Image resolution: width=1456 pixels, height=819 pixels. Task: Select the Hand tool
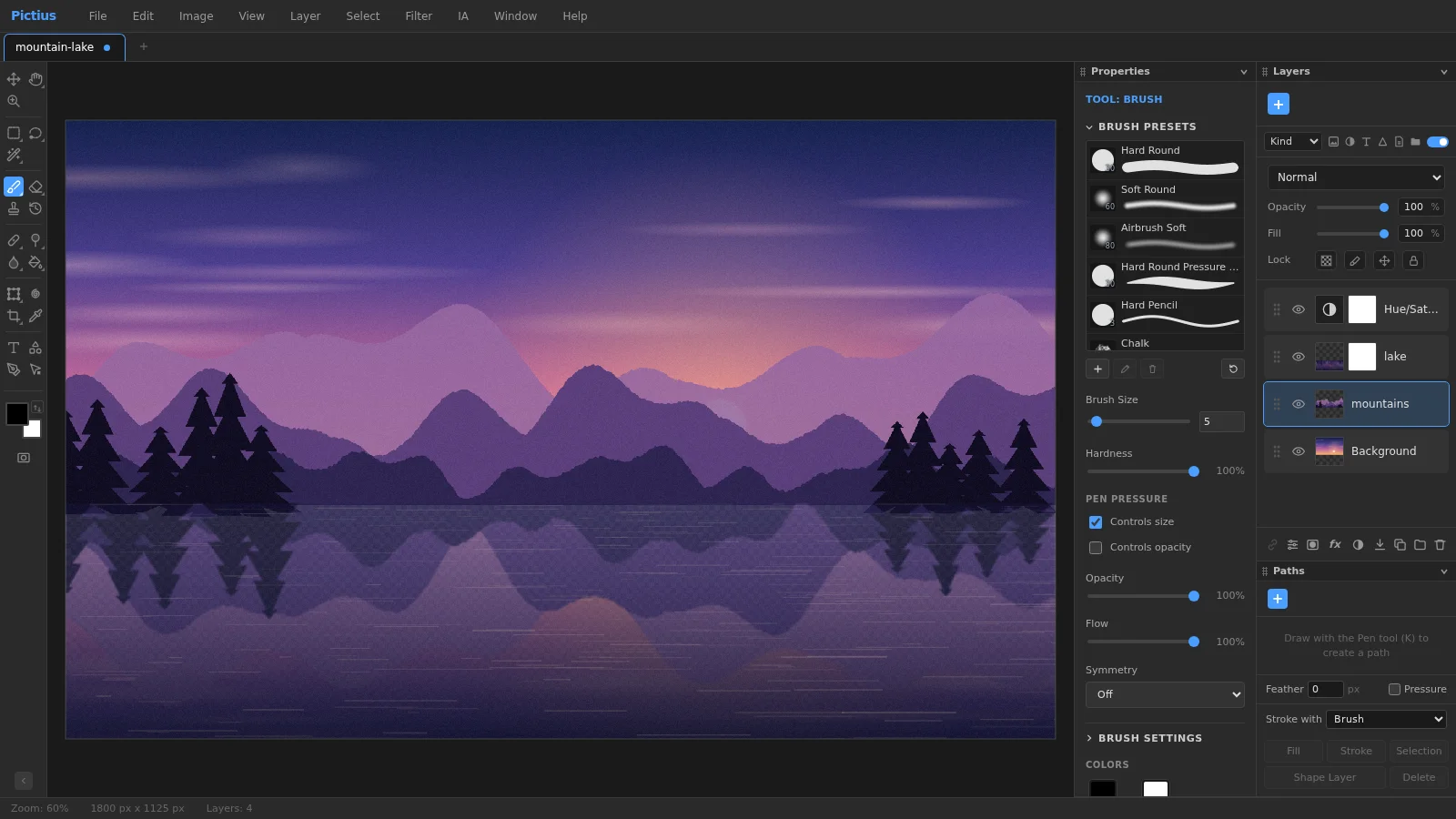click(35, 79)
